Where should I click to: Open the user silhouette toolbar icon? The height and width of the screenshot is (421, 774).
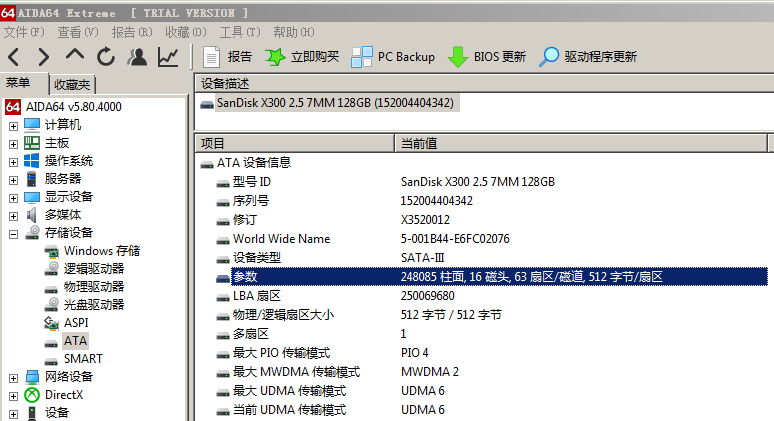click(137, 57)
